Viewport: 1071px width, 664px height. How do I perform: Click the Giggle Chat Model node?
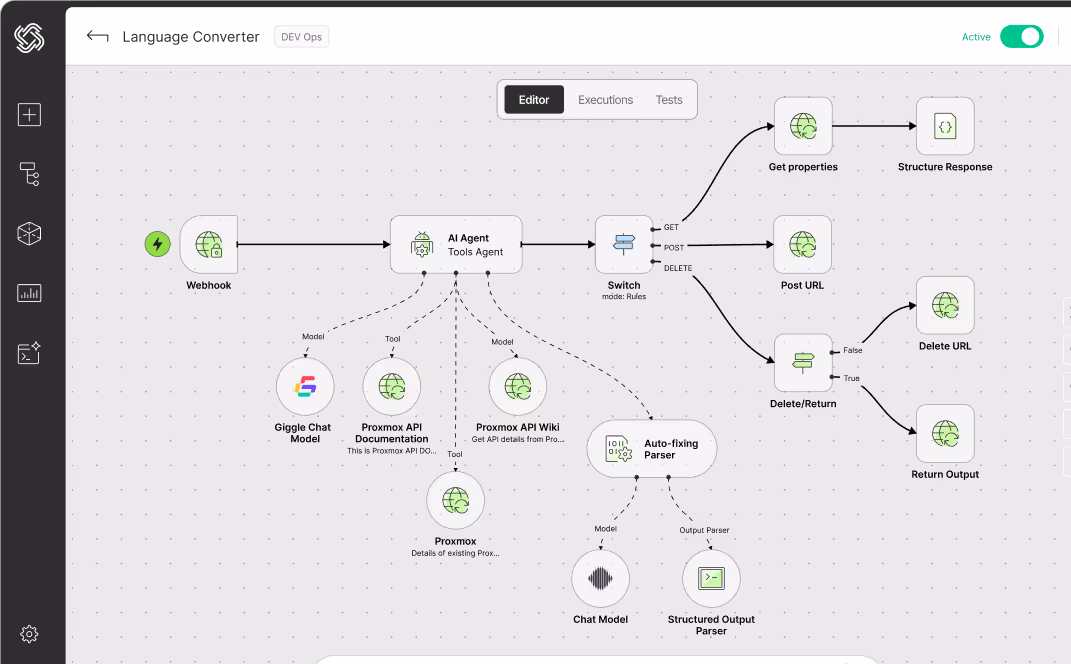coord(304,386)
